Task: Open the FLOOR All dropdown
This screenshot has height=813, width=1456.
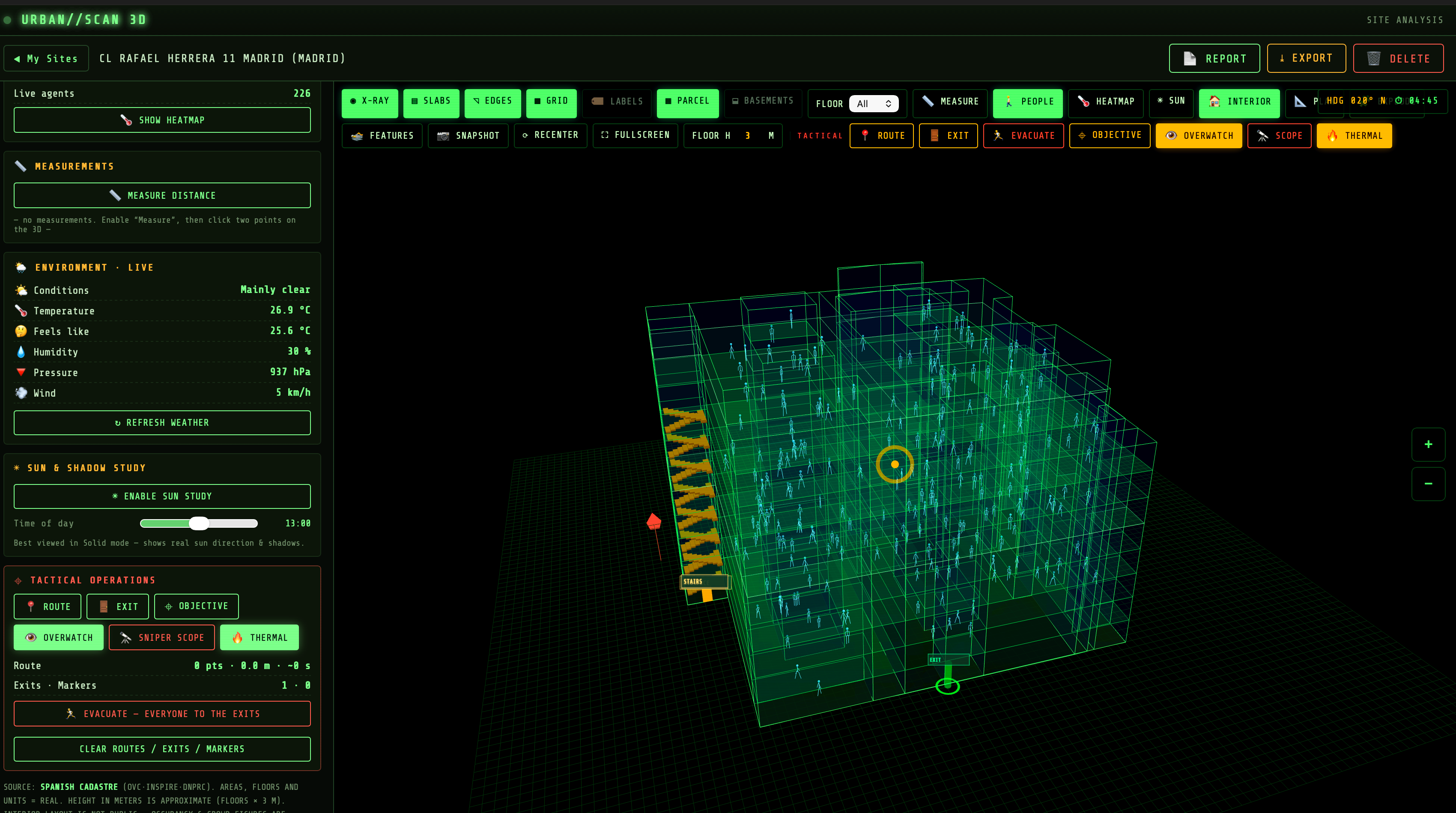Action: 874,104
